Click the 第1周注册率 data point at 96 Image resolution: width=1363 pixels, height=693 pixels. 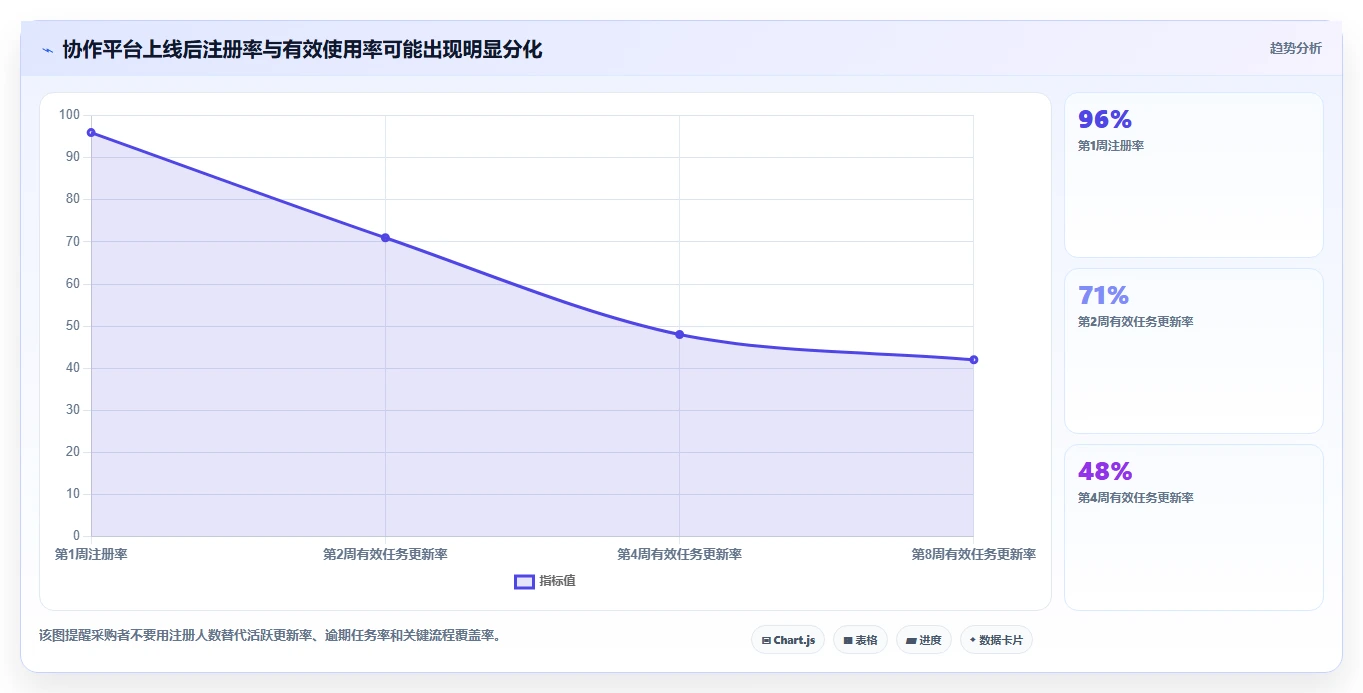click(91, 132)
